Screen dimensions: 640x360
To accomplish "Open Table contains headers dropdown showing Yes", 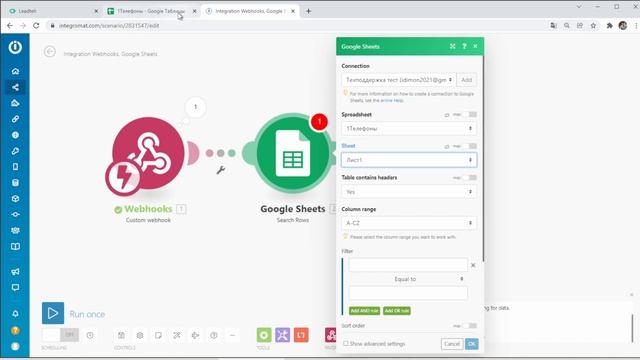I will [409, 191].
